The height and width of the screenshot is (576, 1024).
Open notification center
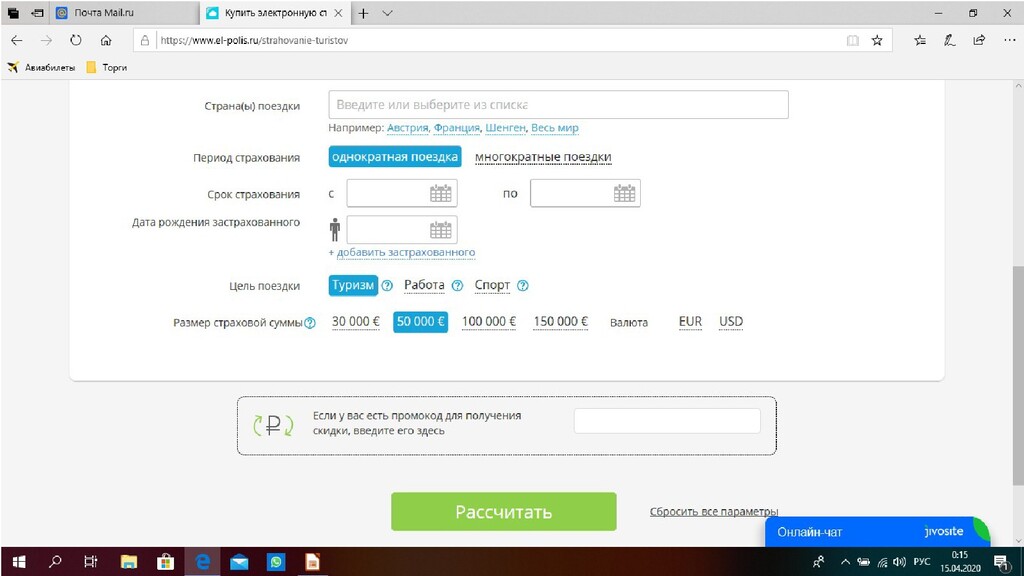click(x=1002, y=562)
